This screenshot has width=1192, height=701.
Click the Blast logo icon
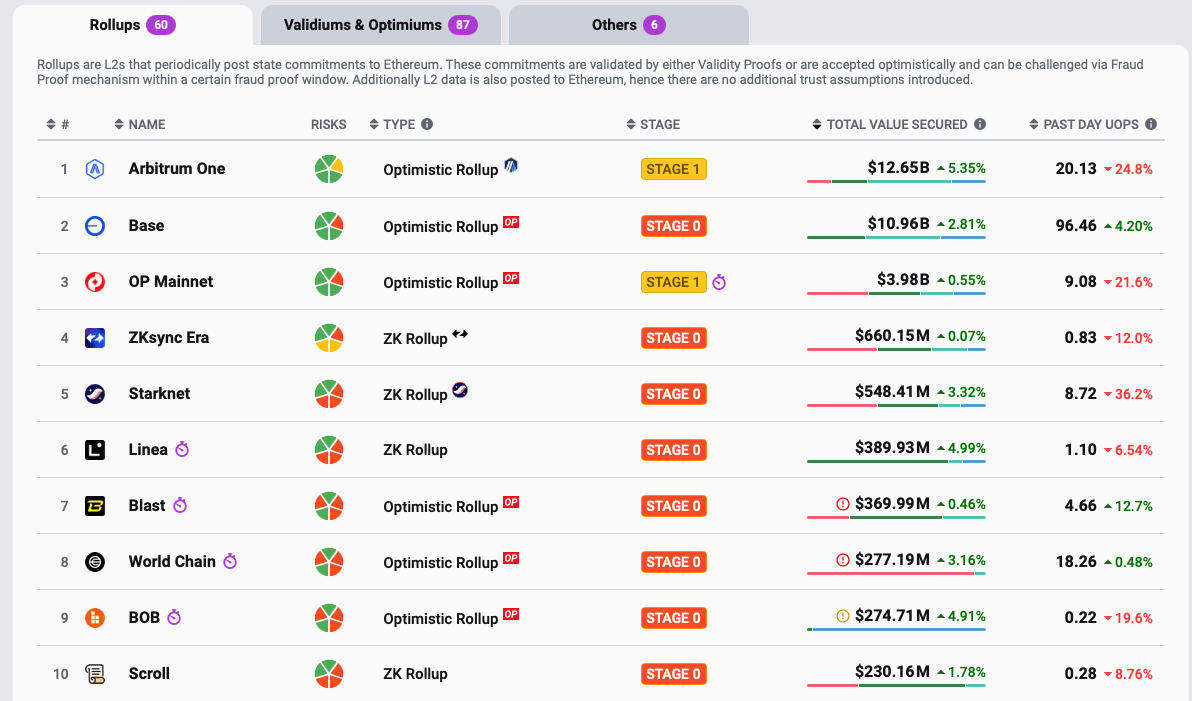[95, 506]
